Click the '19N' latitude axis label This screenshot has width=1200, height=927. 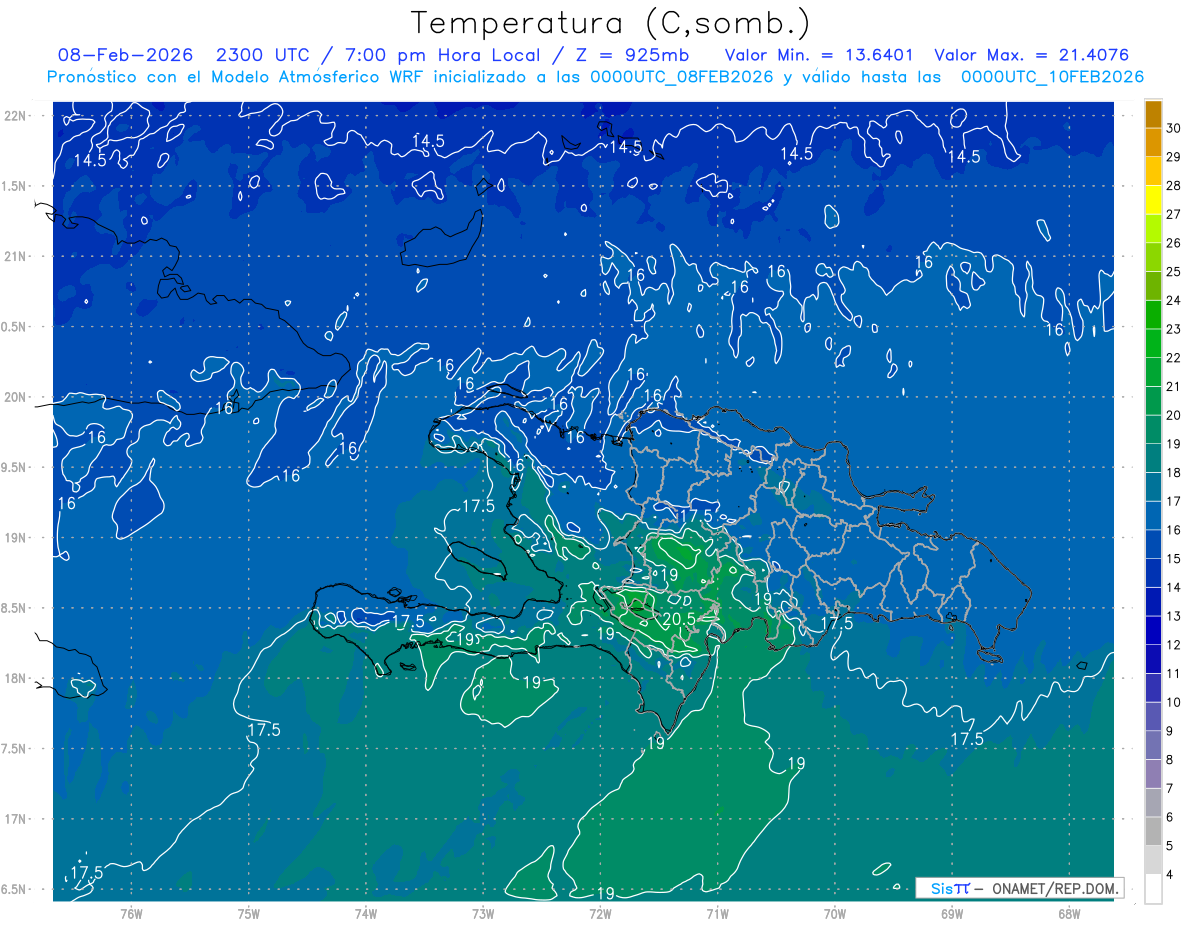15,538
